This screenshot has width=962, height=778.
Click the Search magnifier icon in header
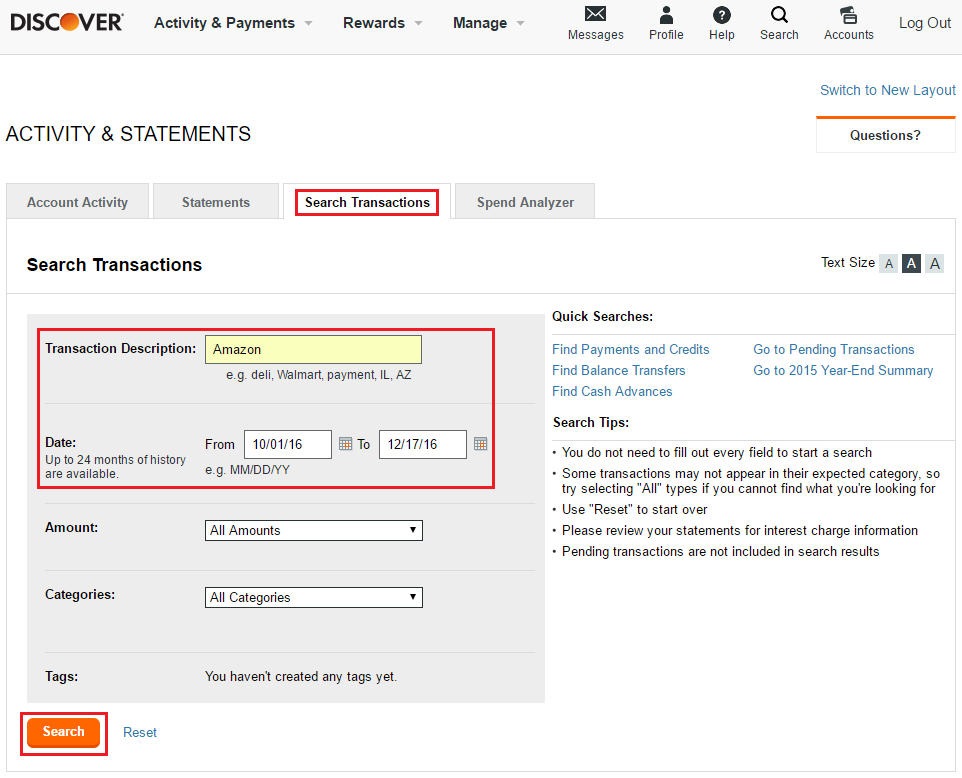tap(779, 15)
